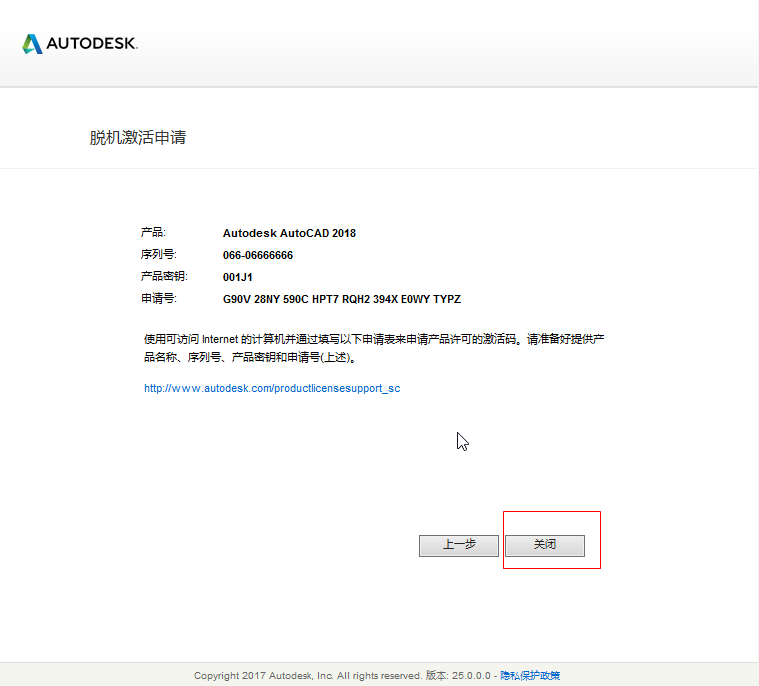Click the G90V segment of request code

coord(237,299)
